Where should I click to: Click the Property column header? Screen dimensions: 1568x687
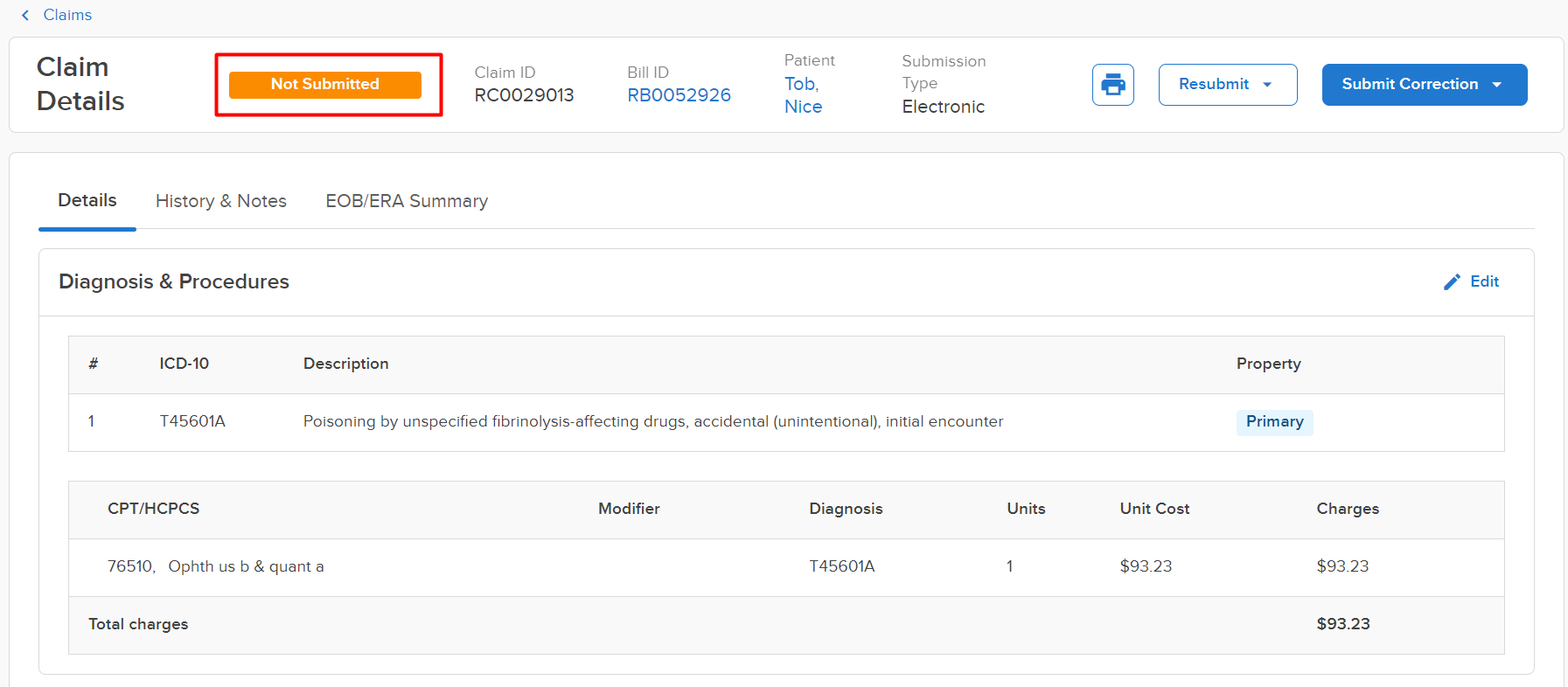pos(1268,364)
